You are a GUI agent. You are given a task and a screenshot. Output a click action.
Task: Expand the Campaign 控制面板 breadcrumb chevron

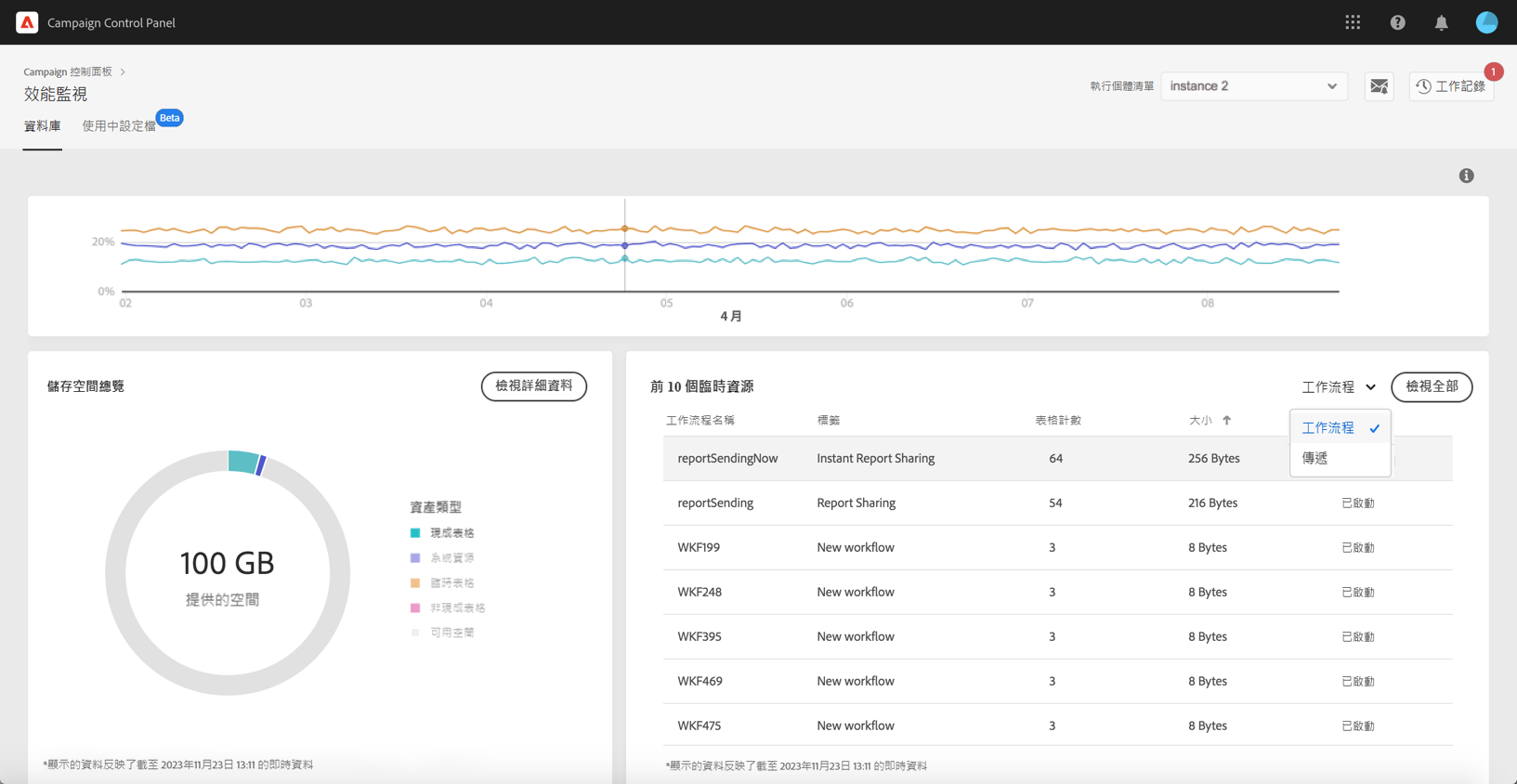point(123,72)
